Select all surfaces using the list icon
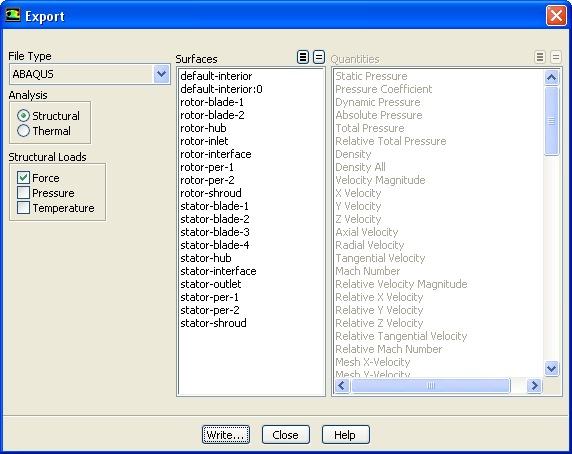The height and width of the screenshot is (454, 572). [x=303, y=57]
